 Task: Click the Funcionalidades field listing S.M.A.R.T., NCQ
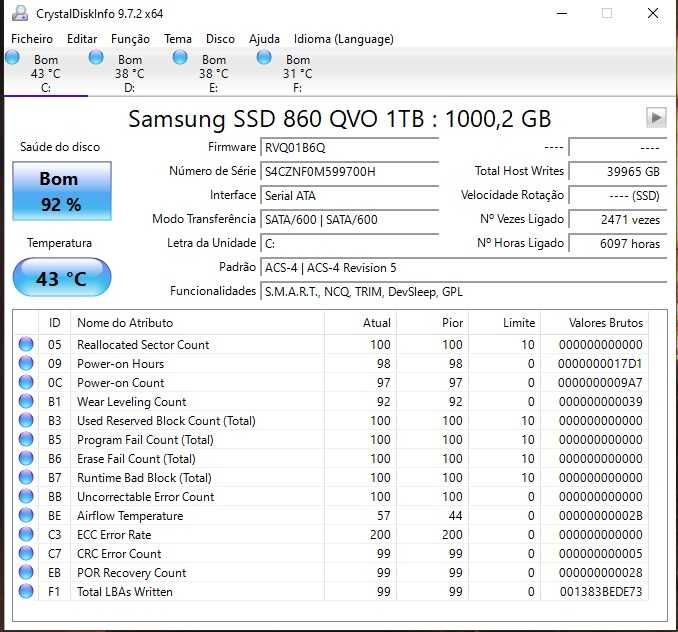(x=464, y=292)
